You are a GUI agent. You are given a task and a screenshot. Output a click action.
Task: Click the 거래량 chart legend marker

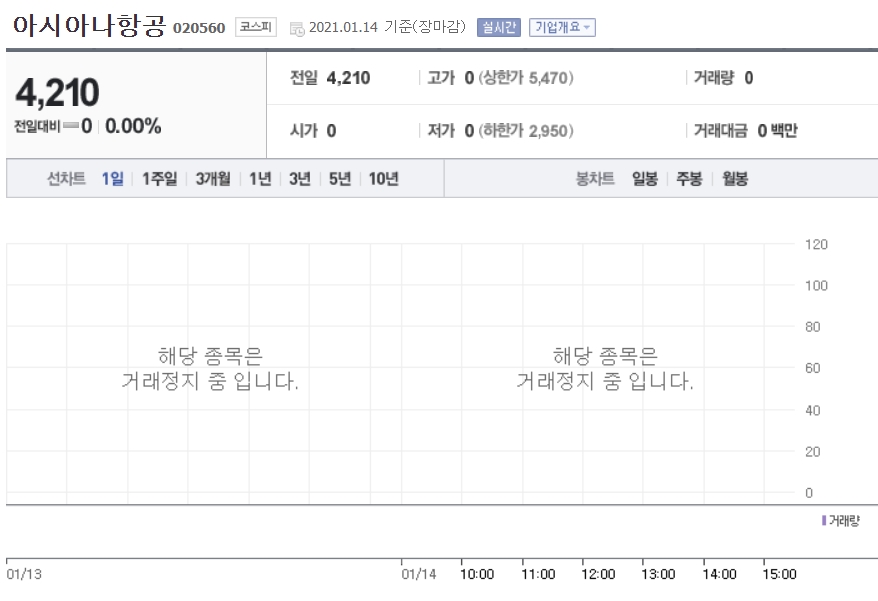(x=824, y=520)
